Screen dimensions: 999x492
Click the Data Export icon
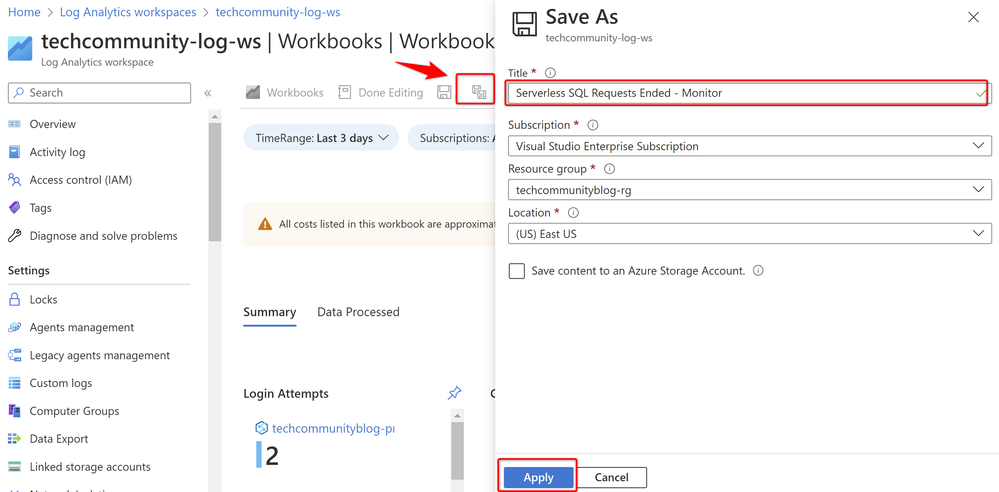pyautogui.click(x=15, y=438)
